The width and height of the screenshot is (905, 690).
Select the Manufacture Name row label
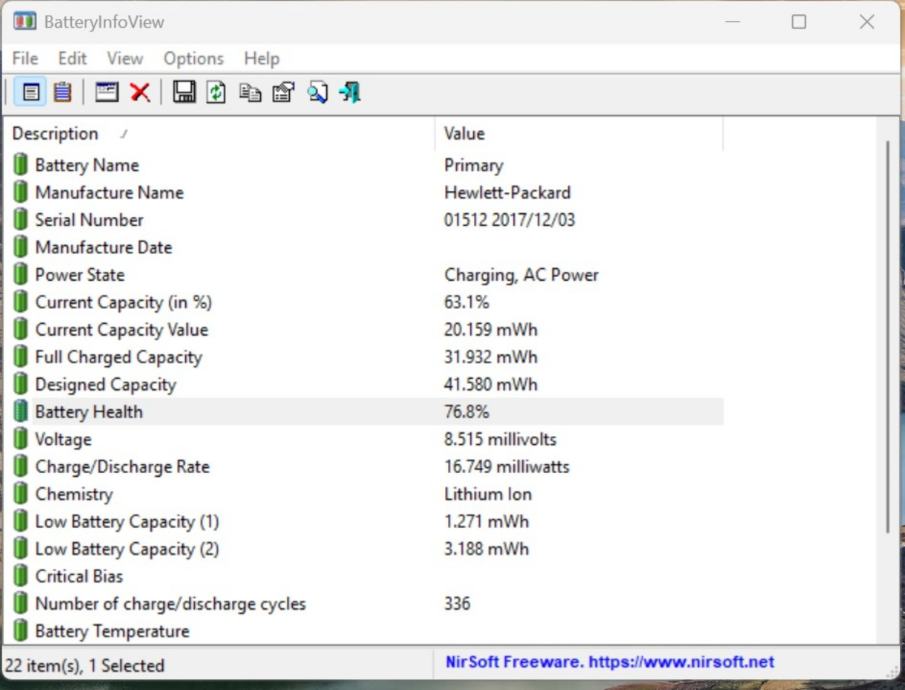pyautogui.click(x=109, y=192)
